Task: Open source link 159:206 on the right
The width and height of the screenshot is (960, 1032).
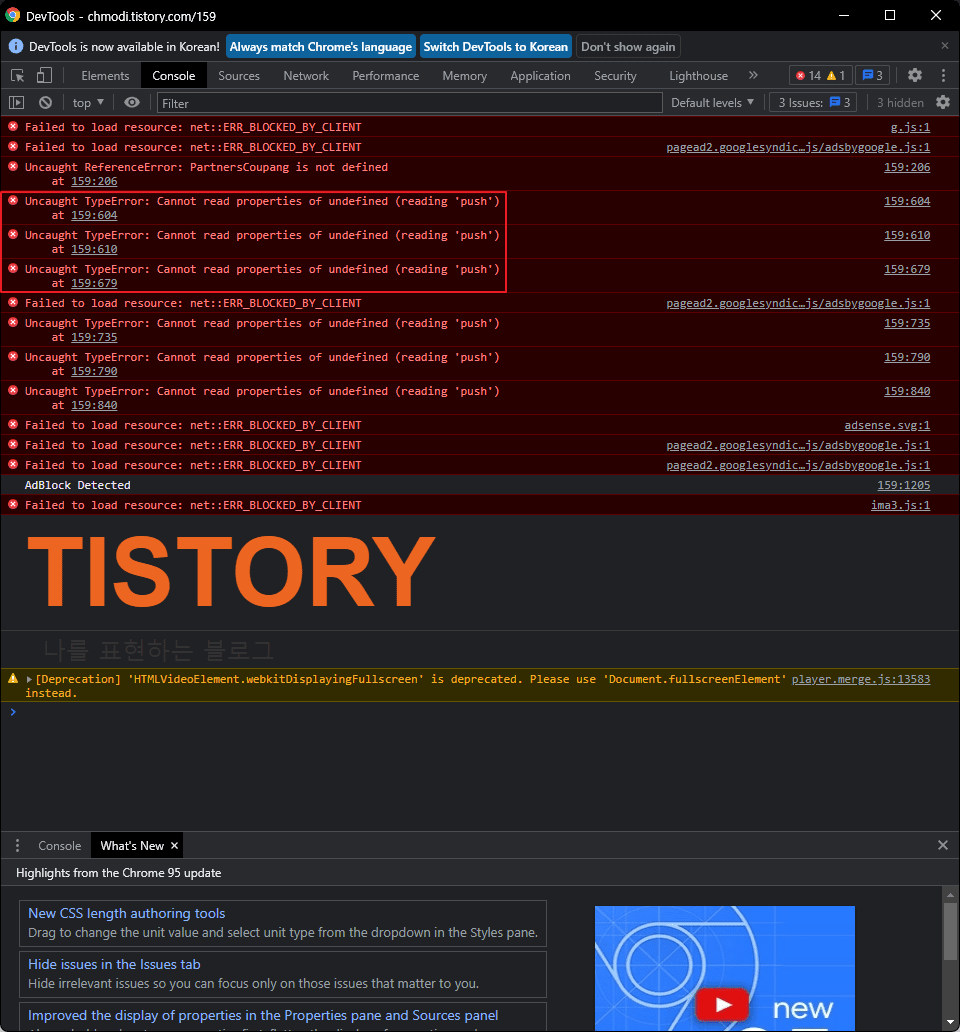Action: (x=907, y=167)
